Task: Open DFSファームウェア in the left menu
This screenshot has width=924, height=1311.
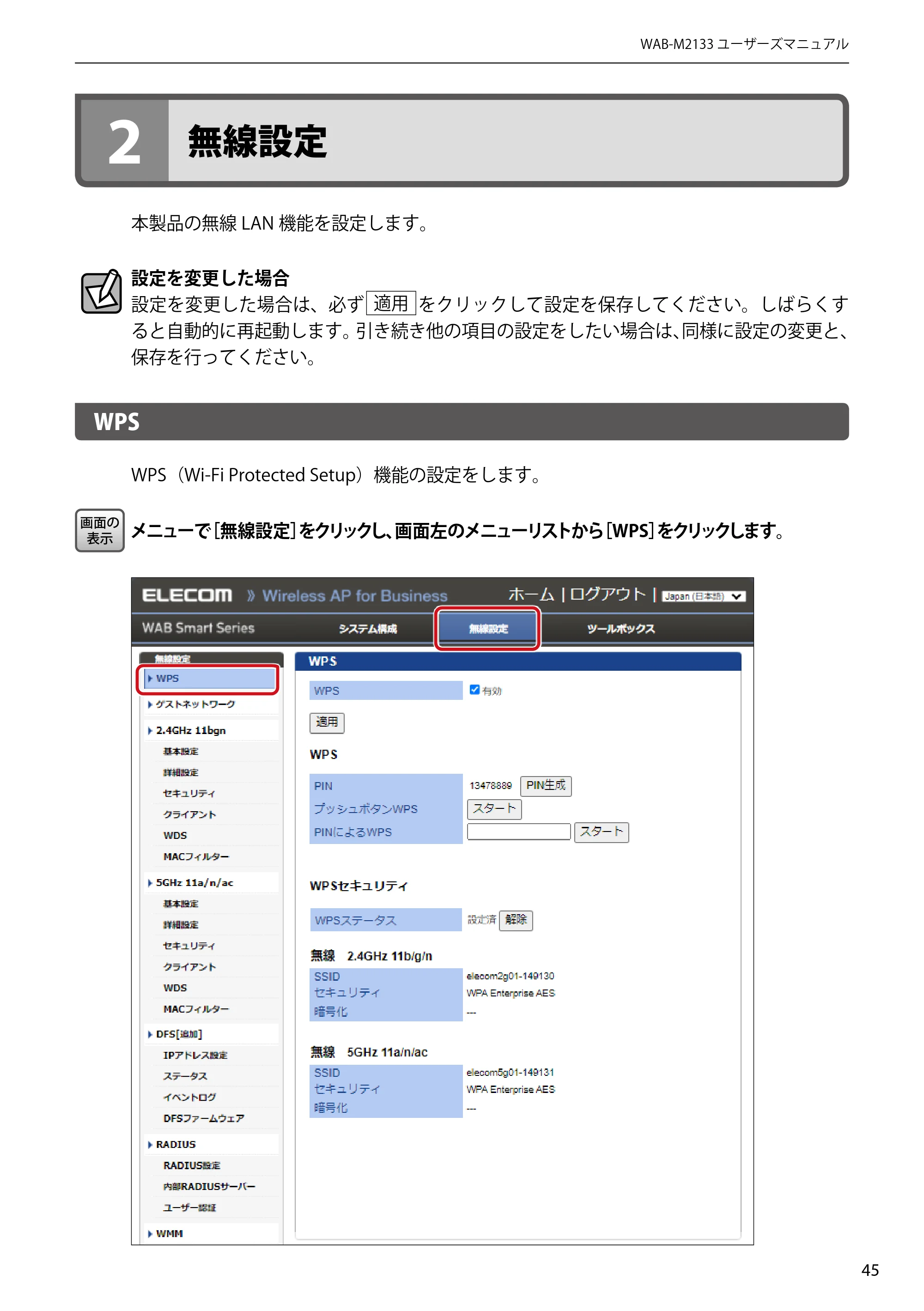Action: click(x=203, y=1118)
